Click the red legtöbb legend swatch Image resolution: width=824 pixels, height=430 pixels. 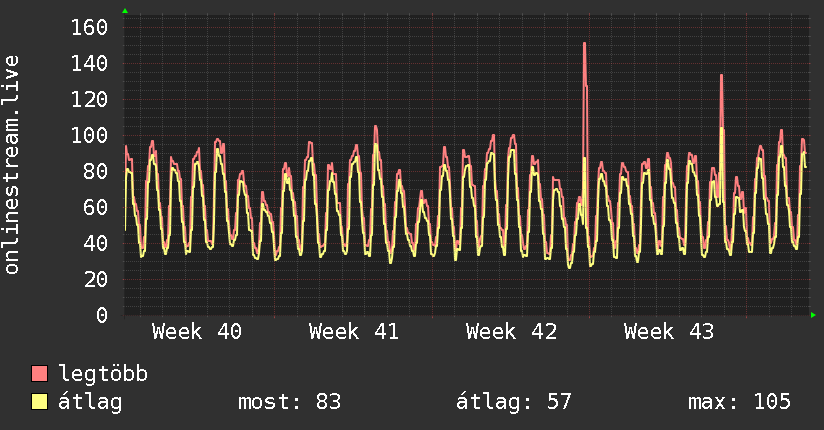[40, 374]
